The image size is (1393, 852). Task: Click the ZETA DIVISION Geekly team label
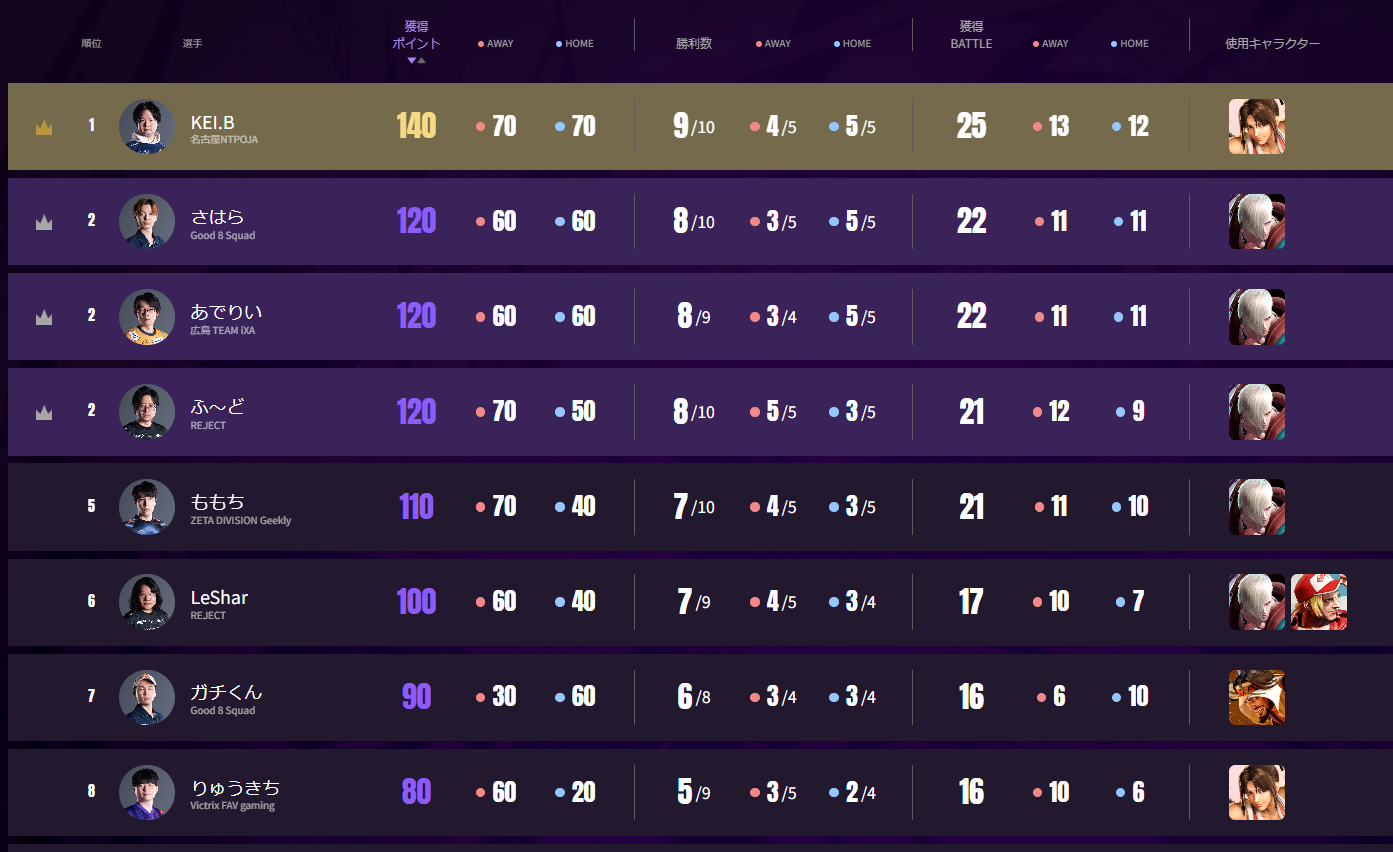[241, 521]
